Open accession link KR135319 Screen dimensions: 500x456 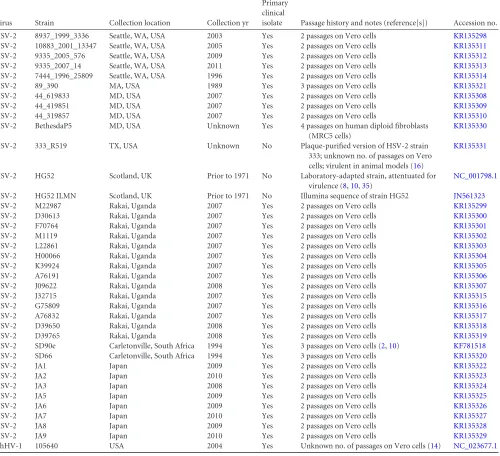pos(470,336)
